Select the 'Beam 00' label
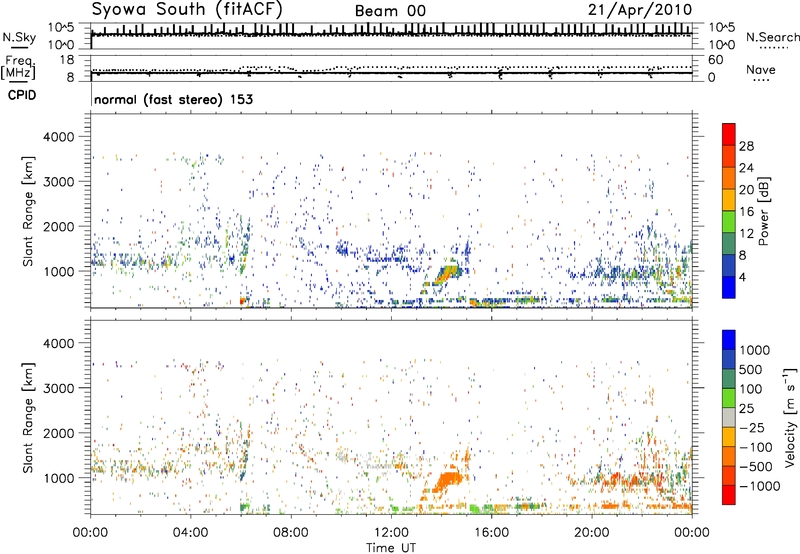This screenshot has height=554, width=800. (x=390, y=11)
